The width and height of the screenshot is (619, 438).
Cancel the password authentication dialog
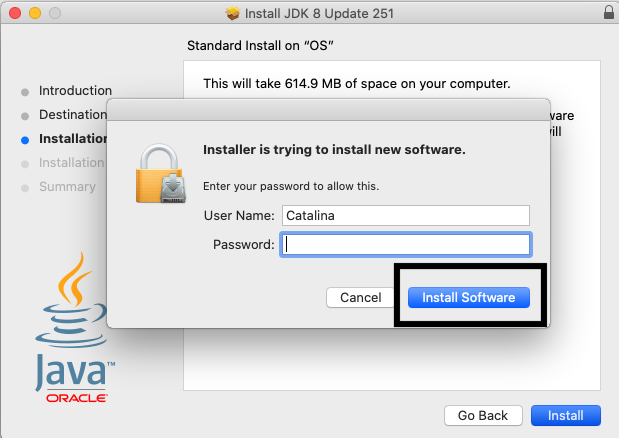coord(360,297)
